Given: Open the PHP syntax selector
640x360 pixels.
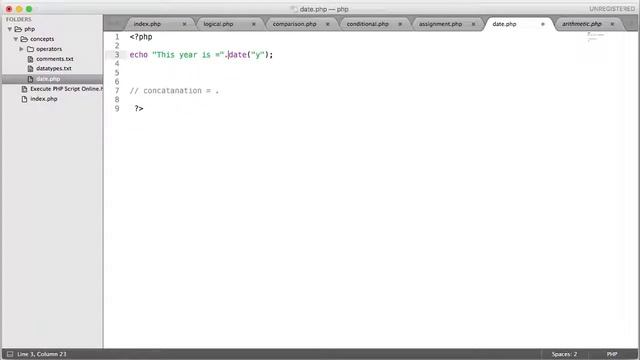Looking at the screenshot, I should pos(611,354).
